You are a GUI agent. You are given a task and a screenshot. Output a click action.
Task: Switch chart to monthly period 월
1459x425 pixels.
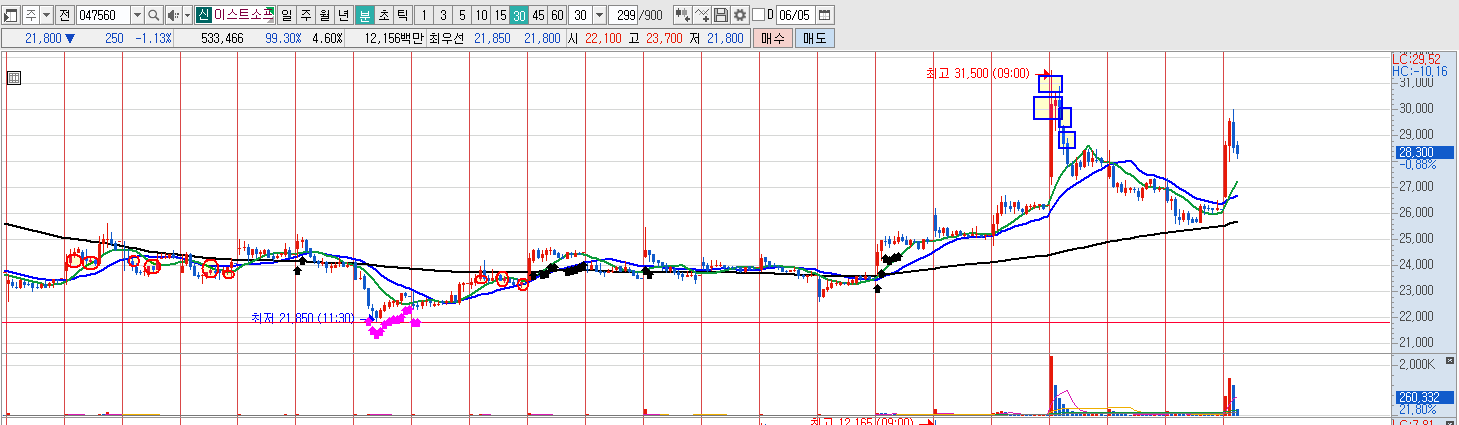coord(325,15)
